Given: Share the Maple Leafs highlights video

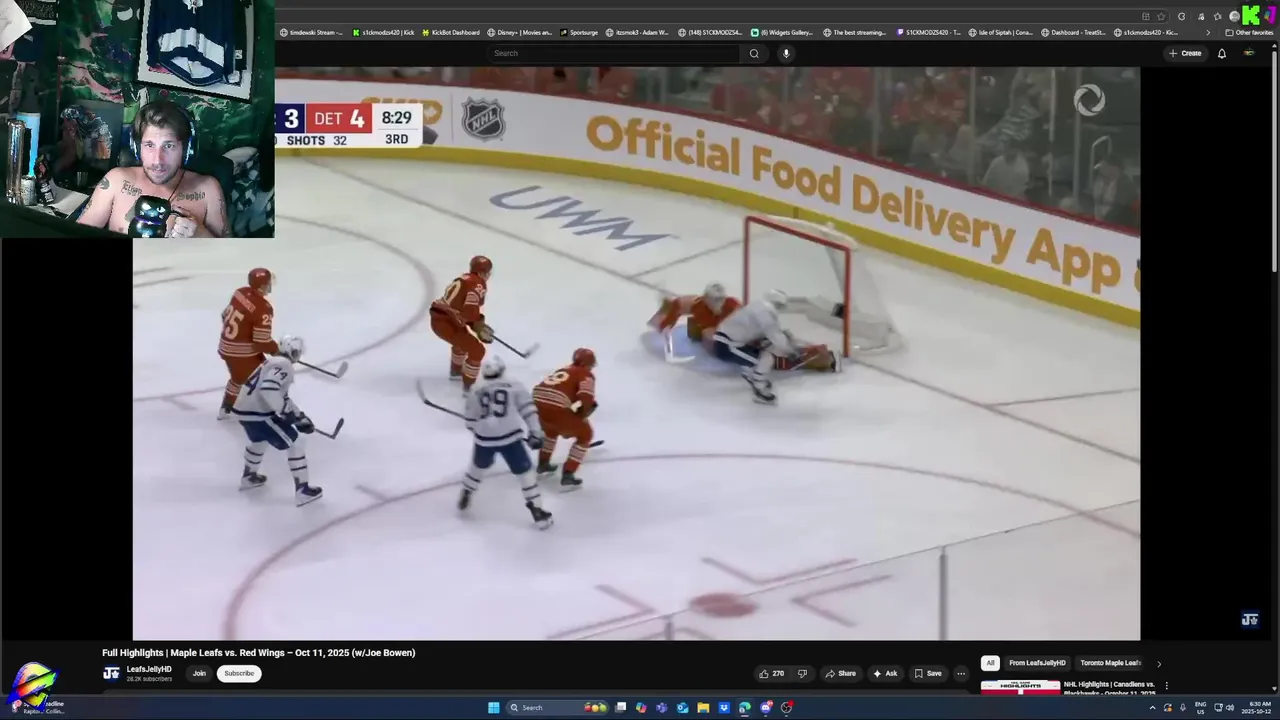Looking at the screenshot, I should coord(840,673).
